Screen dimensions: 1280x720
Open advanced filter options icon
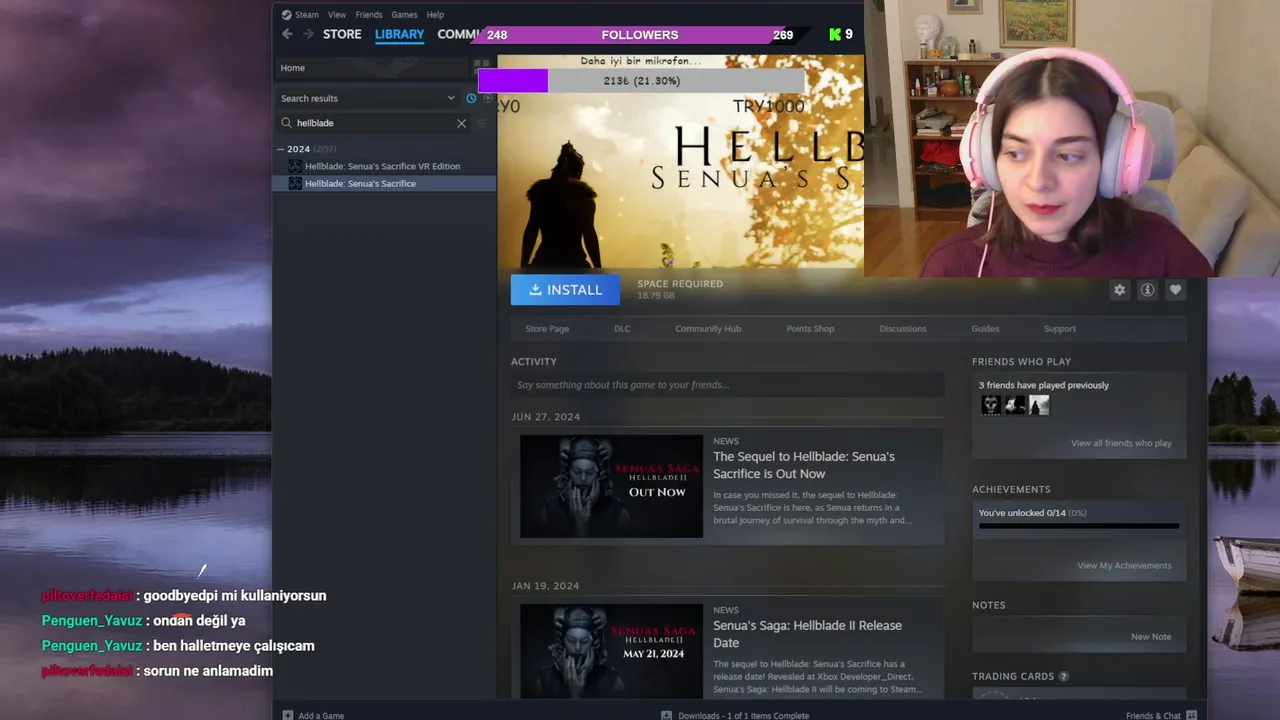pos(482,123)
